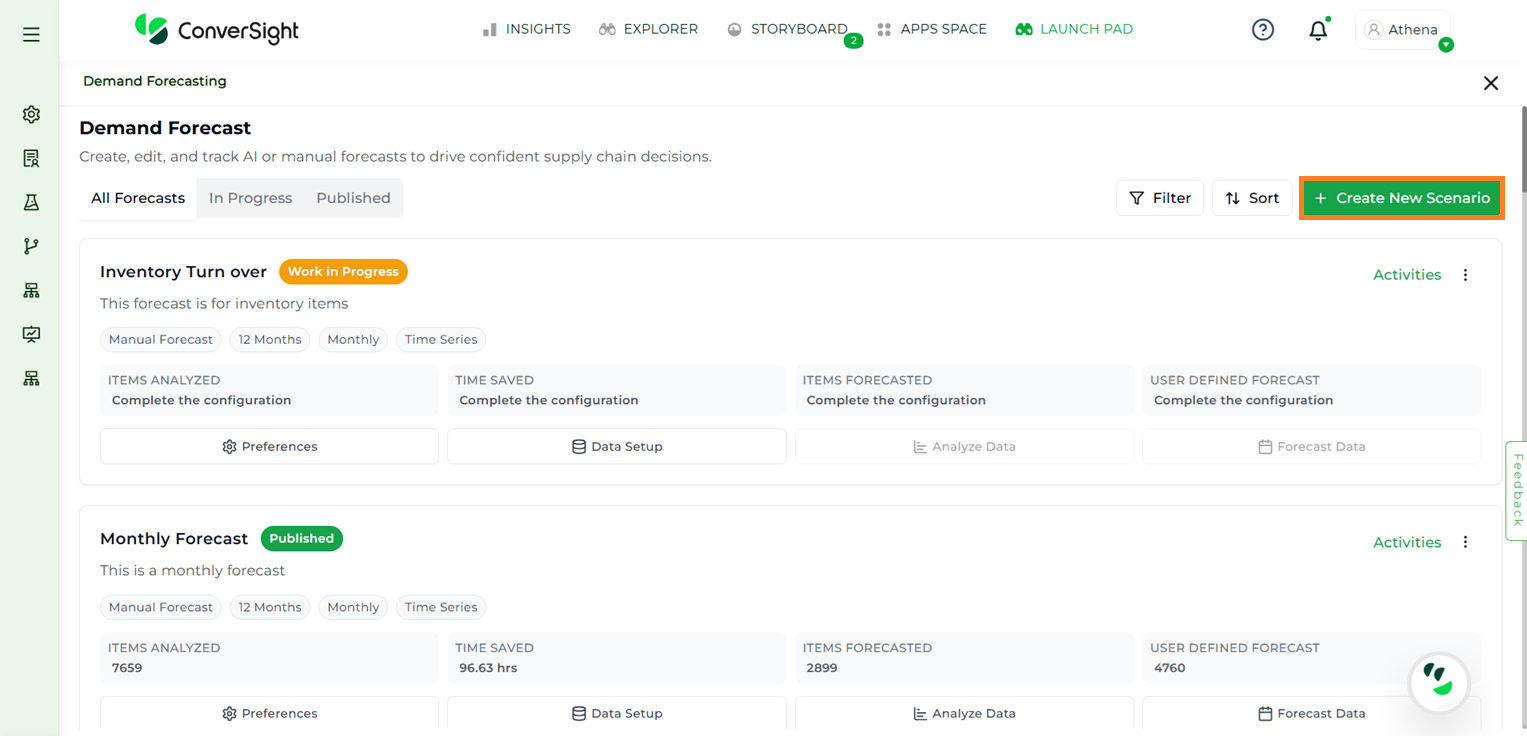
Task: Open the Feedback side tab
Action: click(1516, 490)
